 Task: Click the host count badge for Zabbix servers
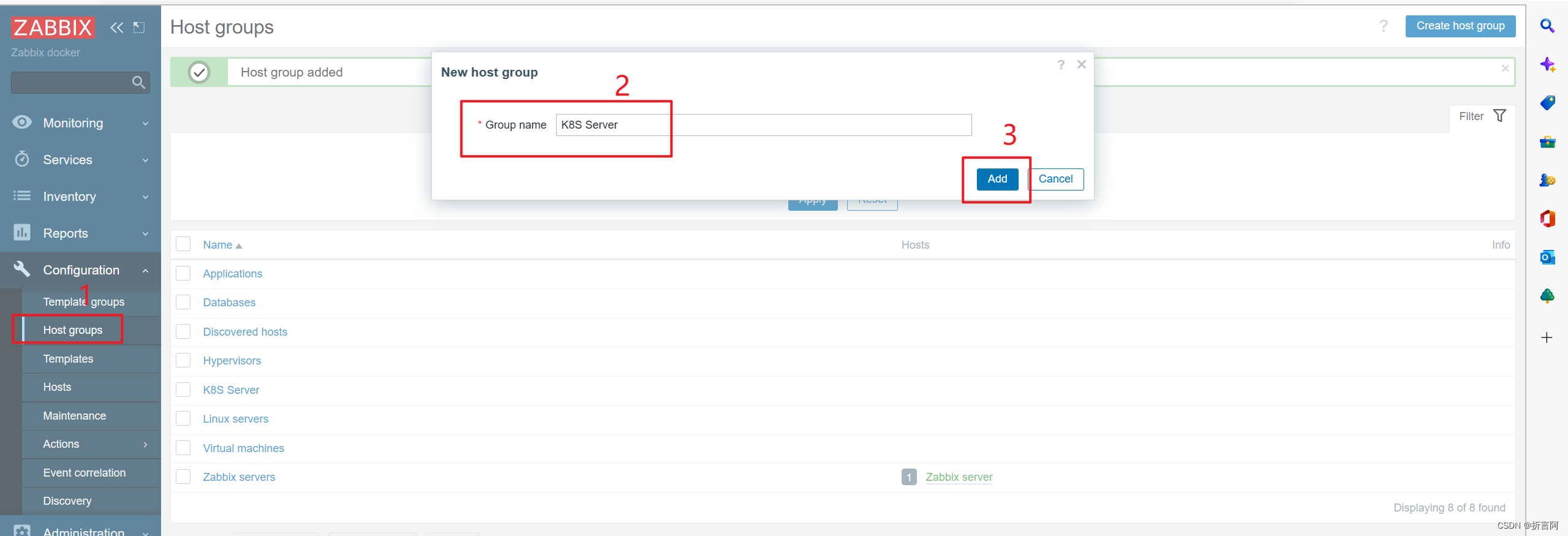tap(909, 477)
